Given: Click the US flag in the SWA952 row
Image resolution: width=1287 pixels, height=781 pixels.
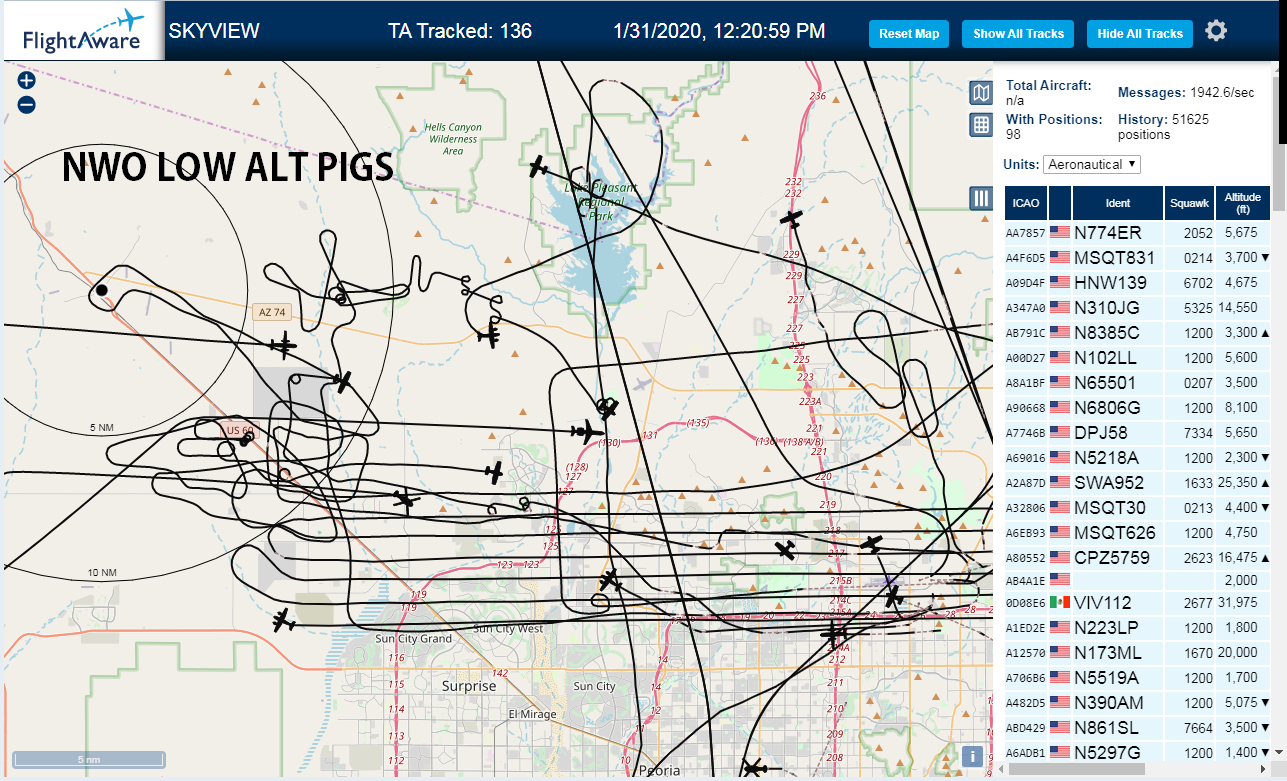Looking at the screenshot, I should point(1060,483).
